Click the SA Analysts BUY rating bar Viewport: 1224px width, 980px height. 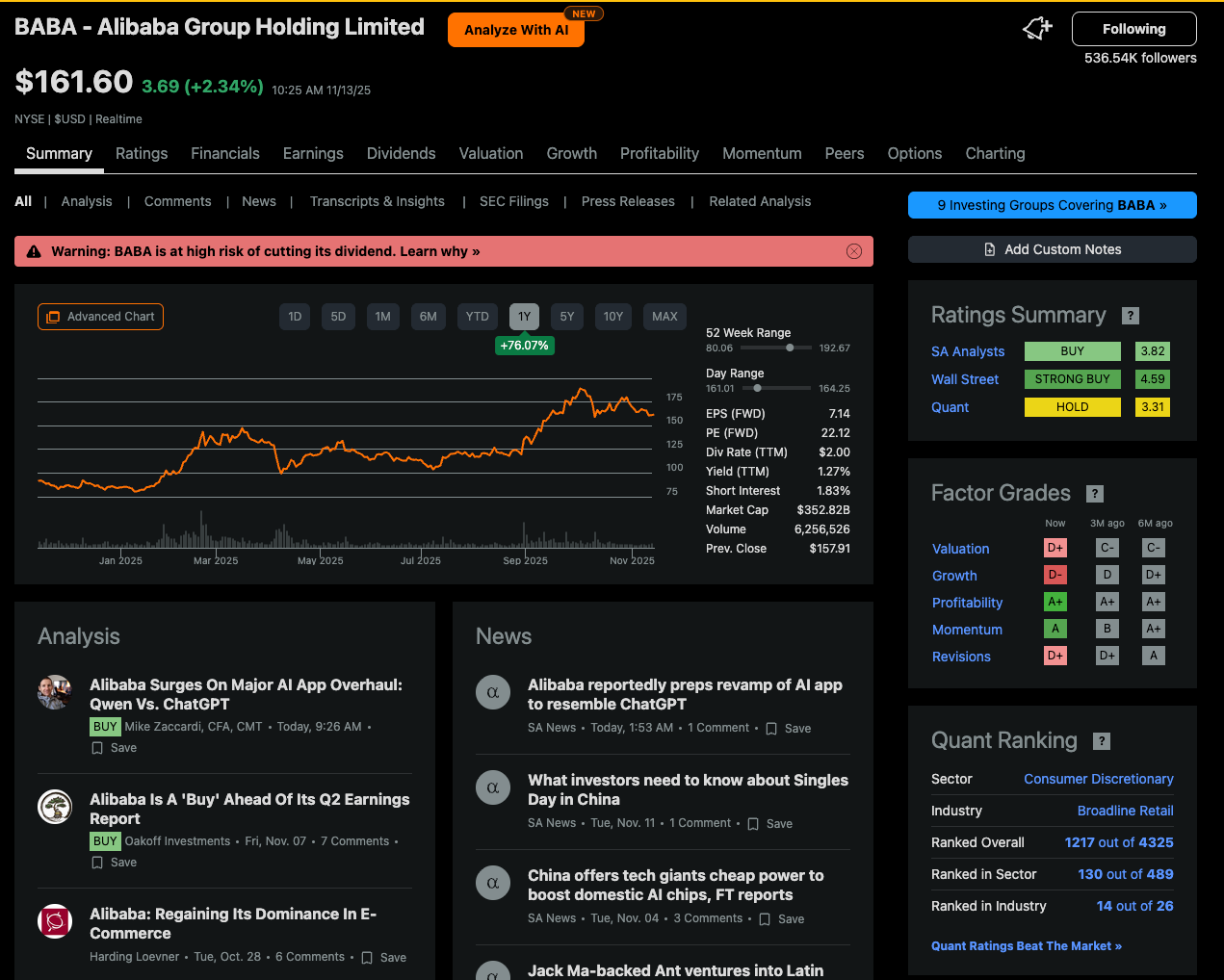pyautogui.click(x=1073, y=351)
